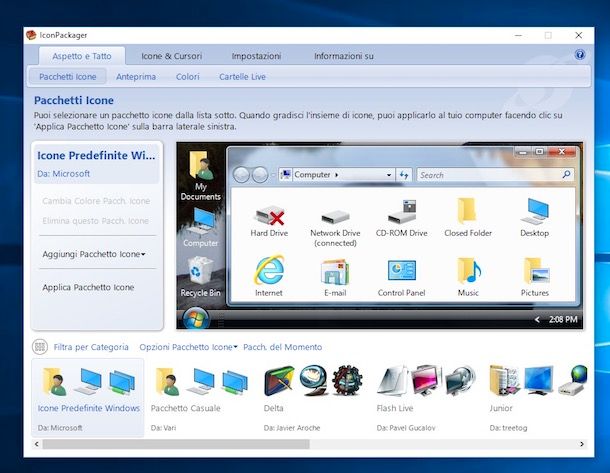This screenshot has width=610, height=473.
Task: Select the Anteprima sub-tab
Action: pyautogui.click(x=135, y=77)
